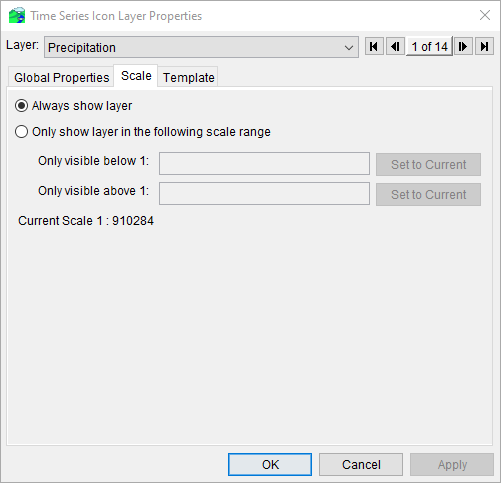Click the Apply button

452,464
